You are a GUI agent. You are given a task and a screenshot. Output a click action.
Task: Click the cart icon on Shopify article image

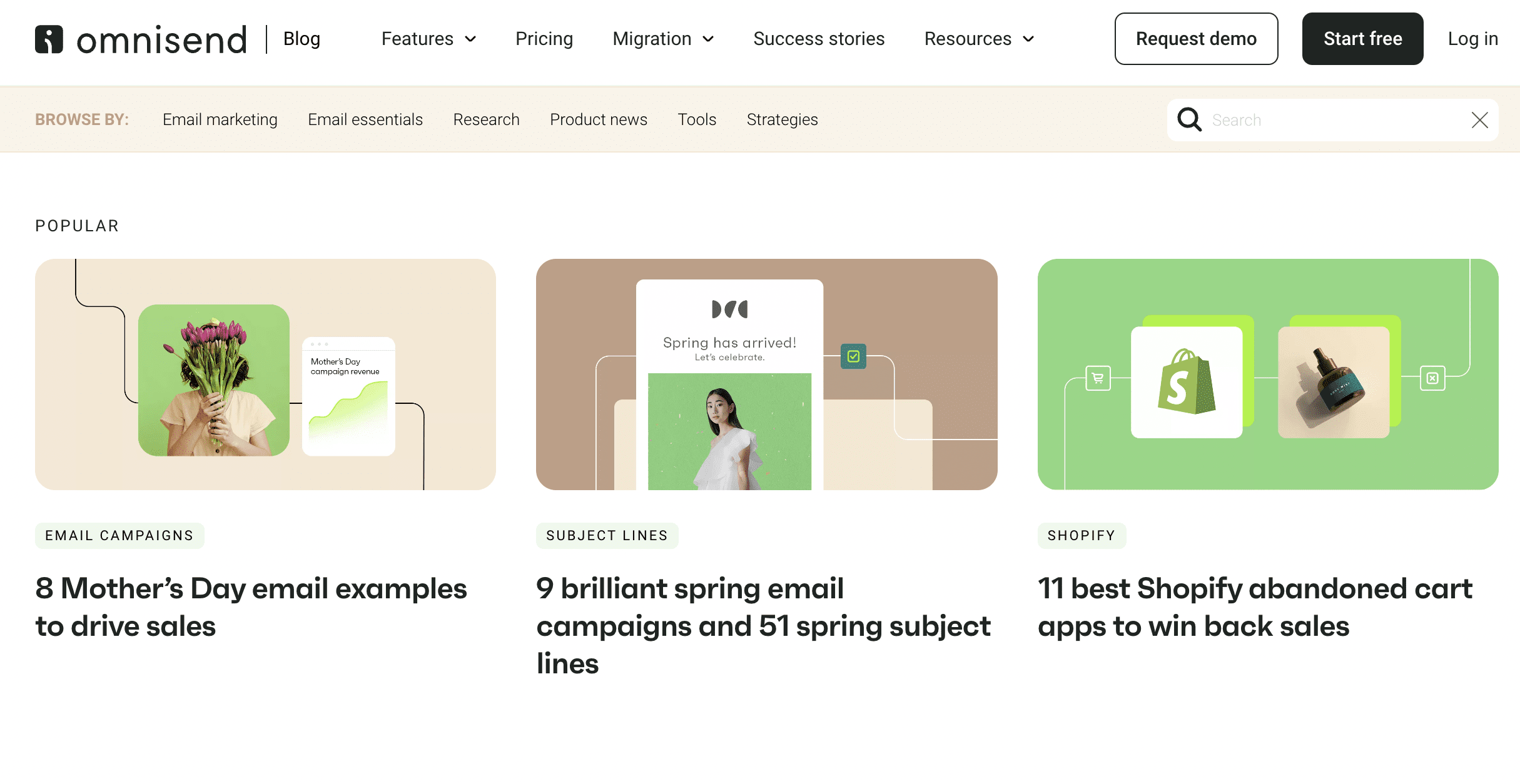pos(1097,374)
